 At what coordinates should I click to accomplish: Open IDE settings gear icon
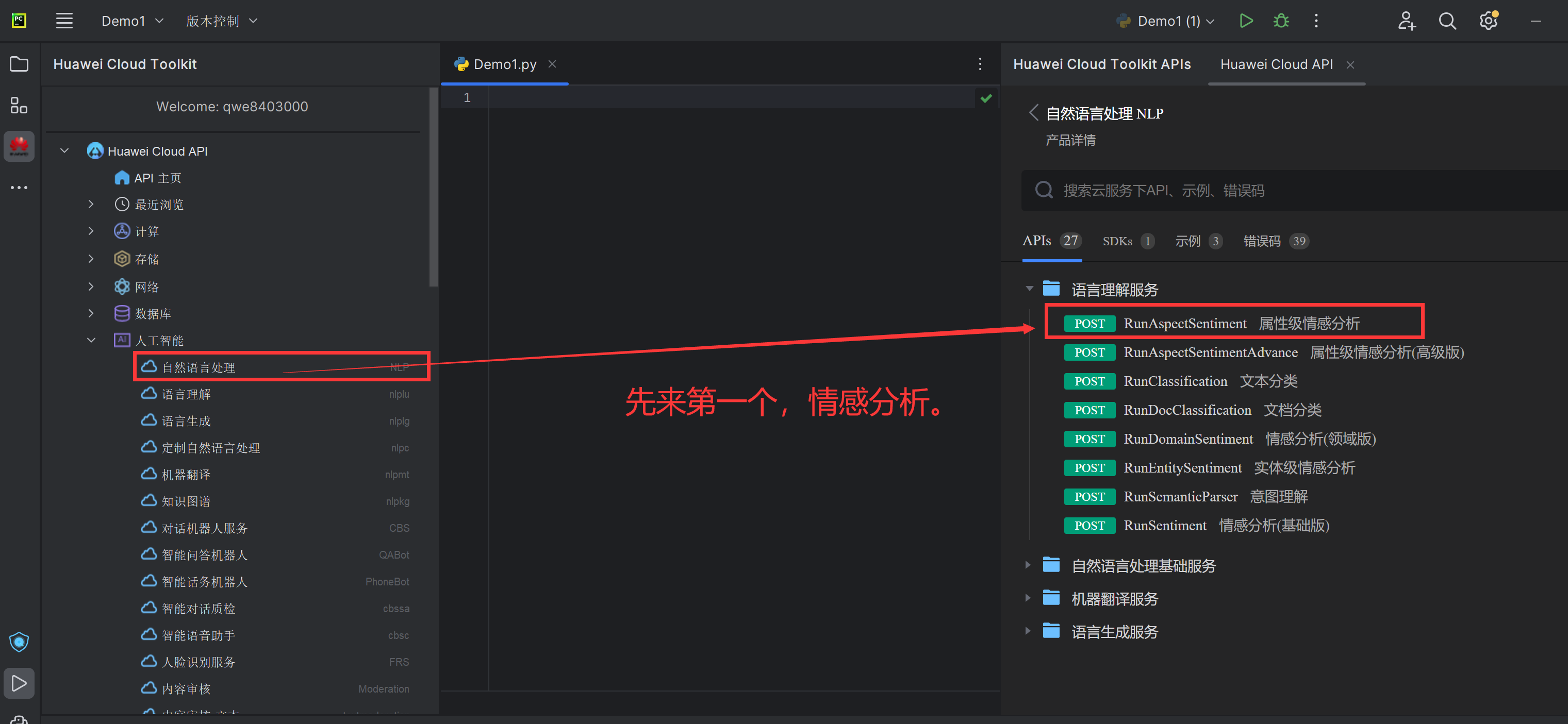point(1488,21)
